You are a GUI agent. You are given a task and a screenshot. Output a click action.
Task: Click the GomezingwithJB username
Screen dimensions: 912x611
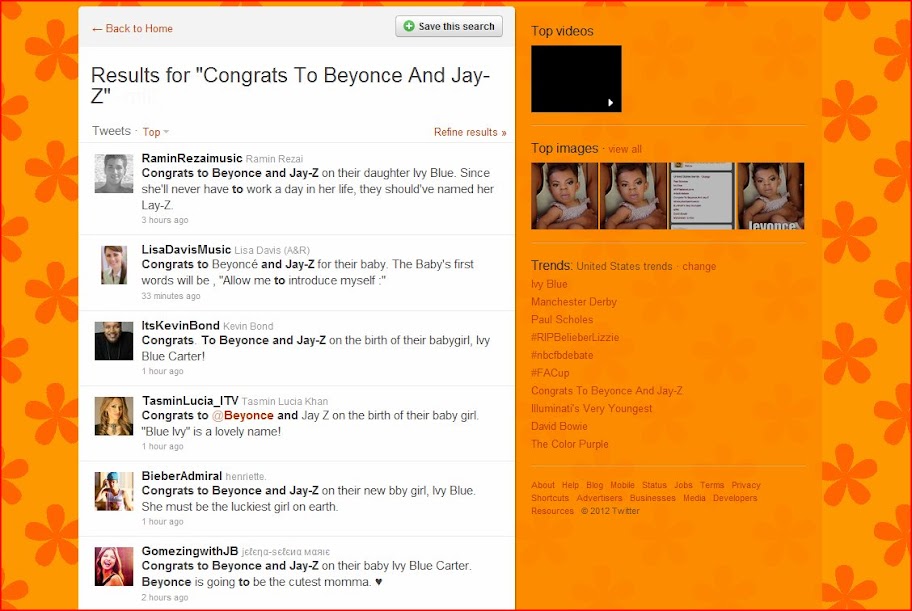[190, 551]
